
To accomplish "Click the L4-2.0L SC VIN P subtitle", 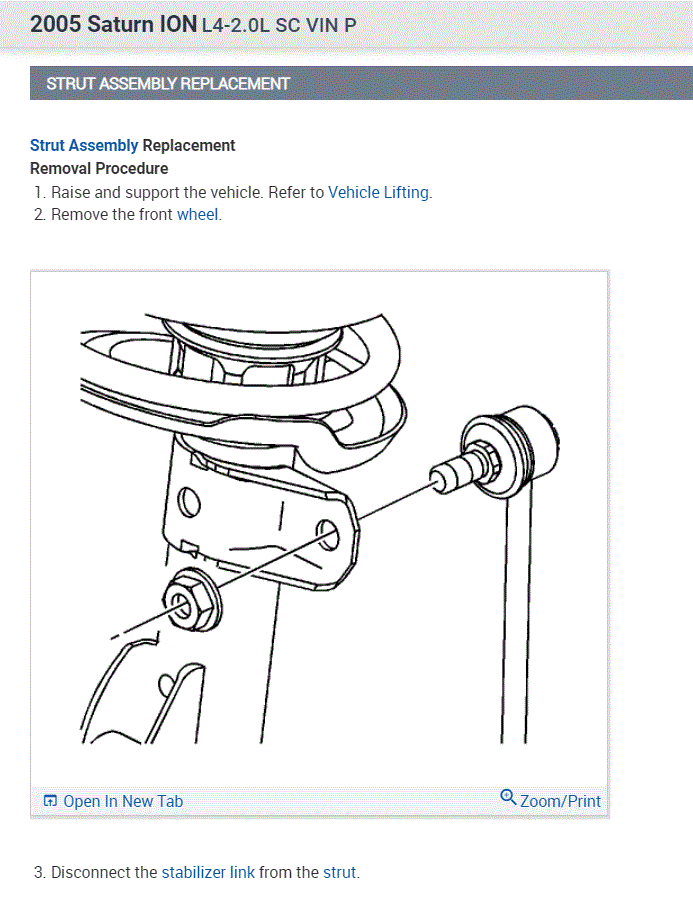I will (279, 26).
